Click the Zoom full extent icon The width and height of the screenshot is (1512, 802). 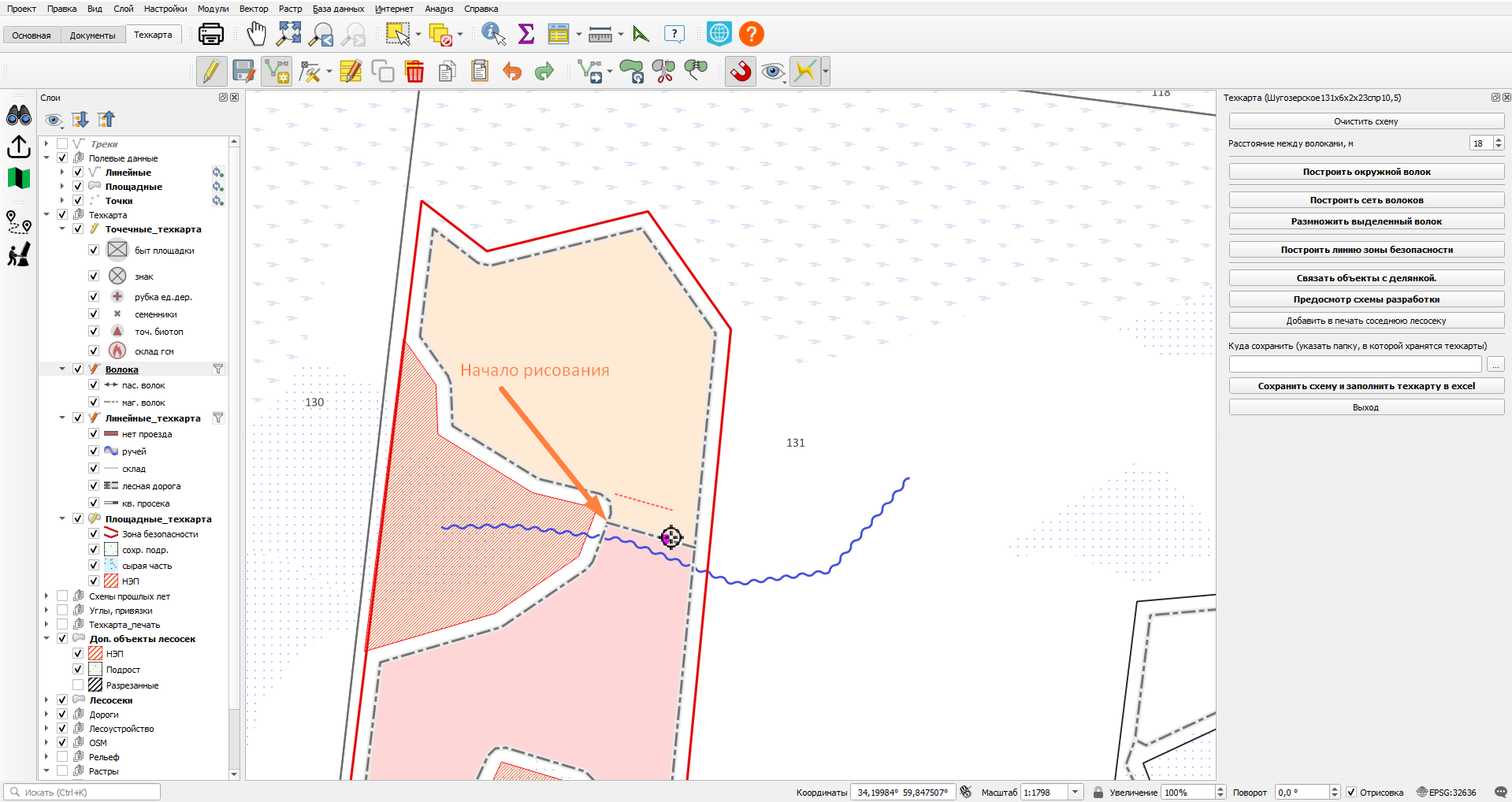tap(289, 34)
